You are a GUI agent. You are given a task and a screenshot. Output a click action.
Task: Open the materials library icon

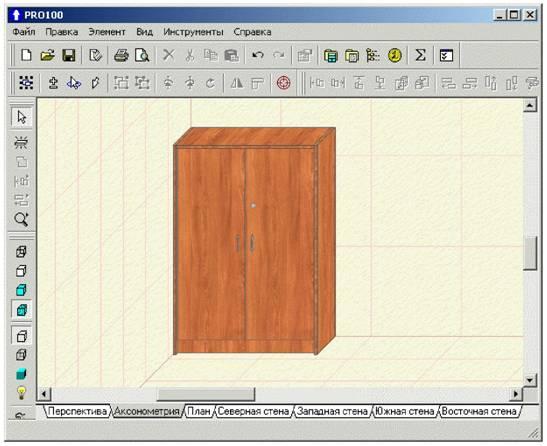coord(352,55)
